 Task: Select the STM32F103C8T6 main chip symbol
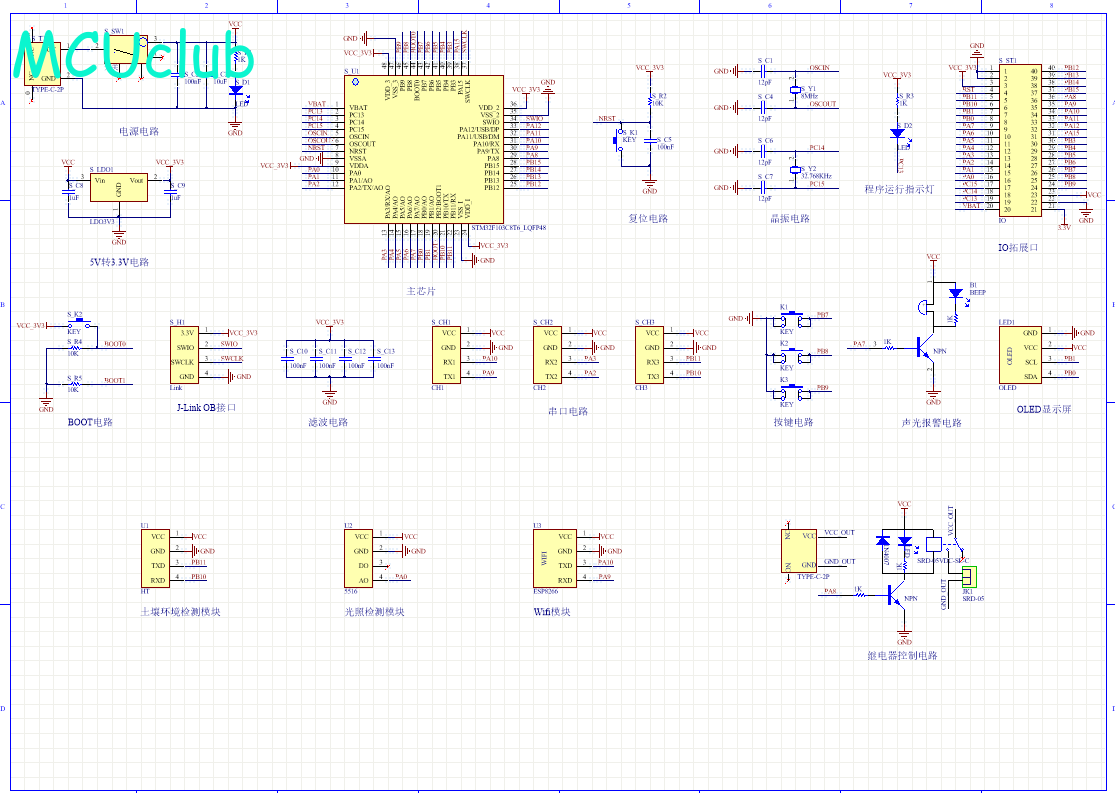click(x=424, y=149)
